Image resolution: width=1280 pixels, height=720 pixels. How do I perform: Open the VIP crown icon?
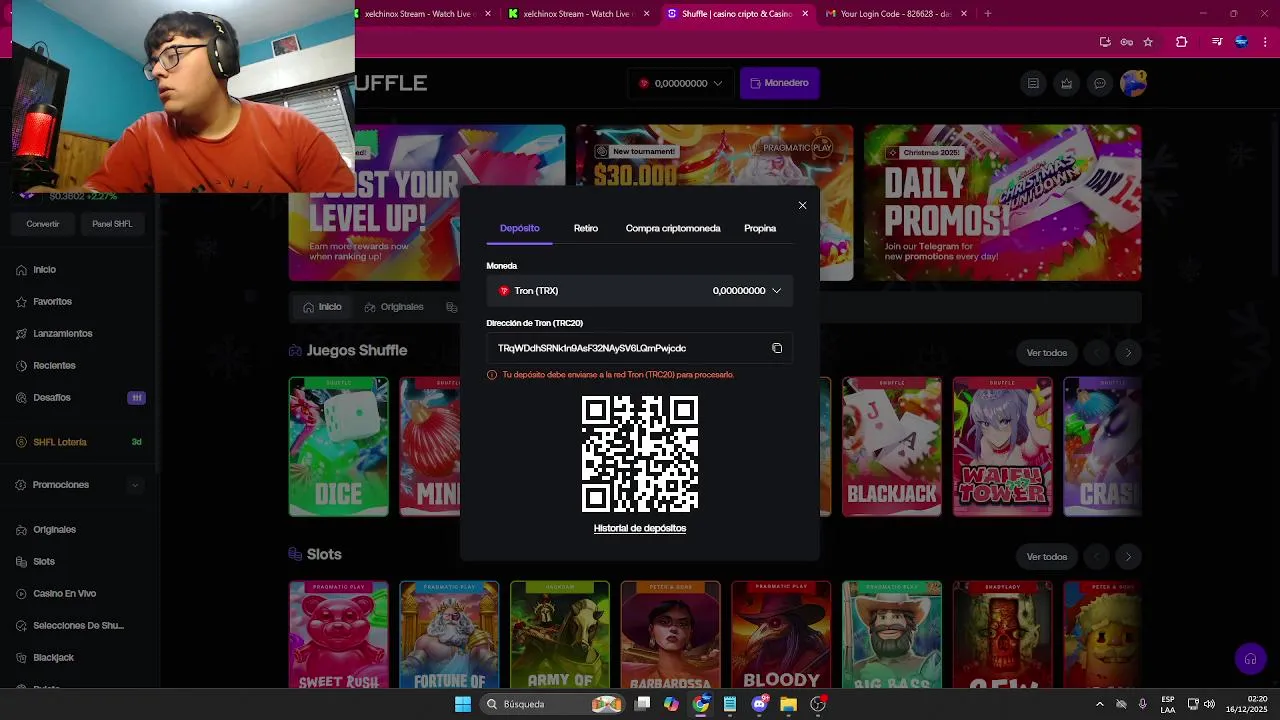(x=1067, y=83)
